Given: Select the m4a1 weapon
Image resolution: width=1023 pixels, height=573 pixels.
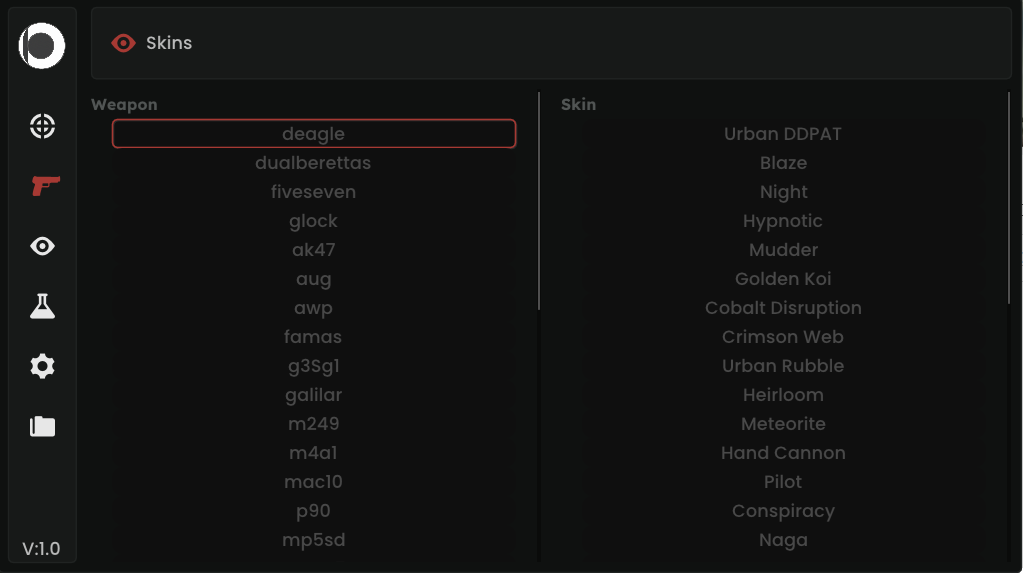Looking at the screenshot, I should point(313,453).
